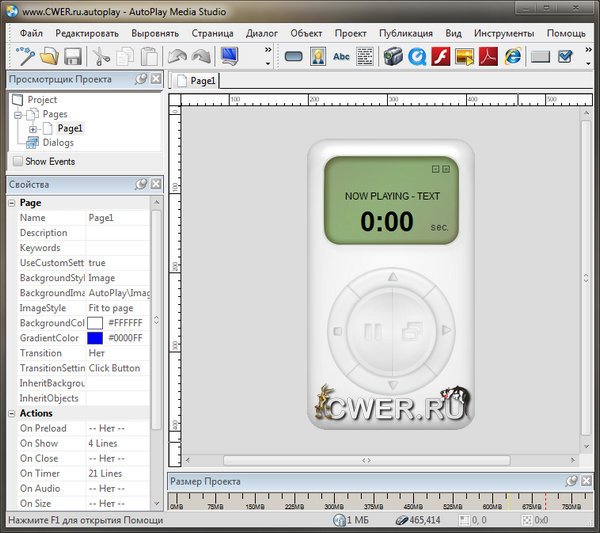Toggle auto-hide pin on Просмотрщик Проекта panel
Viewport: 600px width, 533px height.
point(141,79)
